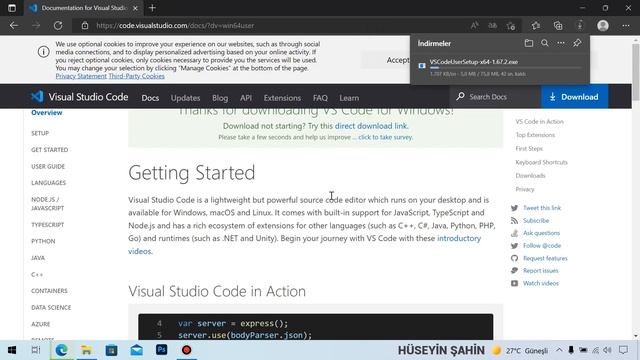Image resolution: width=640 pixels, height=360 pixels.
Task: Click the Visual Studio Code logo
Action: click(80, 97)
